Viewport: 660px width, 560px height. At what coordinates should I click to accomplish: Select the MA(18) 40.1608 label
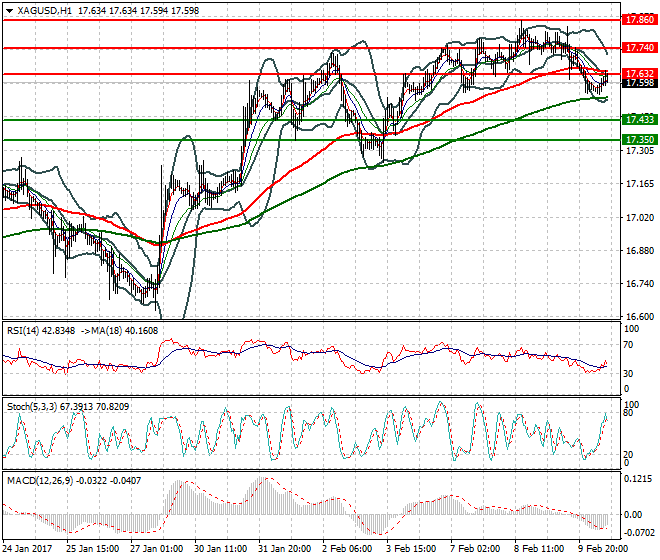point(125,331)
